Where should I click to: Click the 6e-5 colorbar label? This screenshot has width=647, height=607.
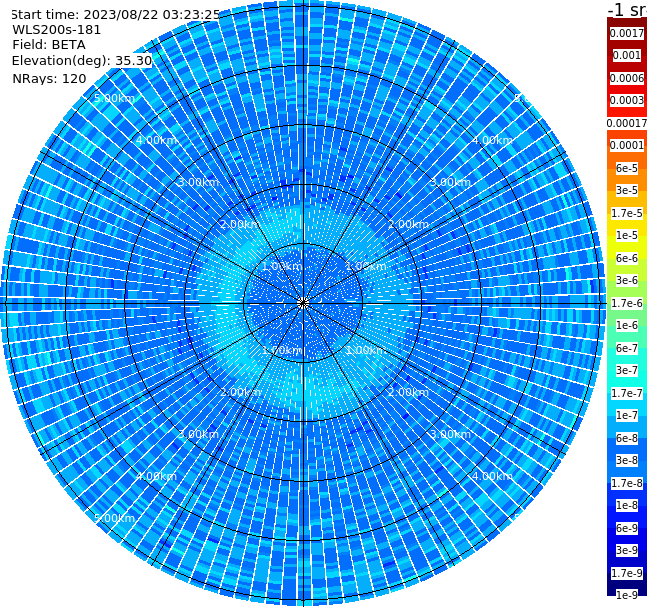pos(627,168)
